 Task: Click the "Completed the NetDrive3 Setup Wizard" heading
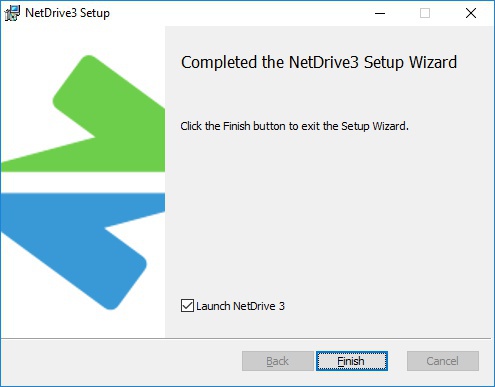319,62
